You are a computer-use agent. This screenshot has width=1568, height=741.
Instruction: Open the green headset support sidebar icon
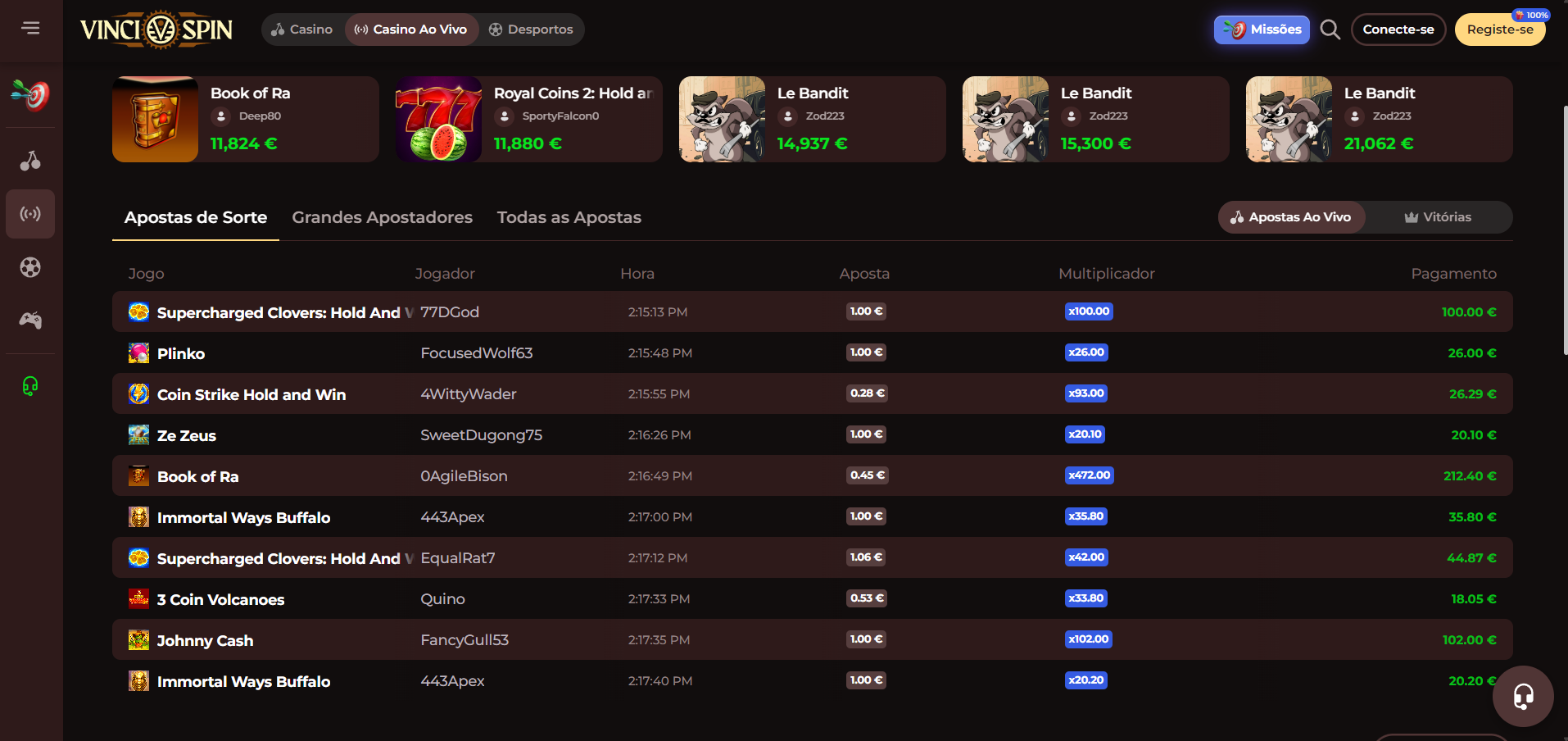pyautogui.click(x=30, y=385)
